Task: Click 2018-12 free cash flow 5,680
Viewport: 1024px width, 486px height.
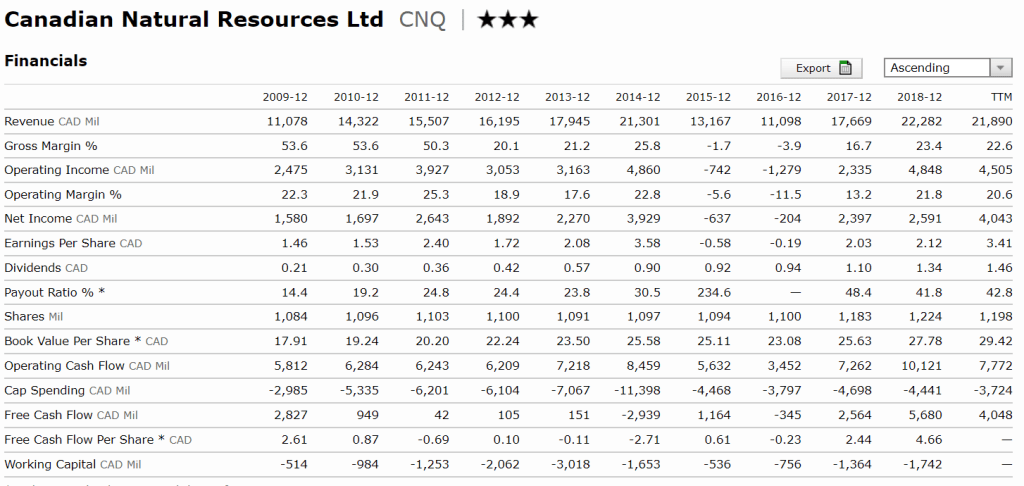Action: point(925,415)
